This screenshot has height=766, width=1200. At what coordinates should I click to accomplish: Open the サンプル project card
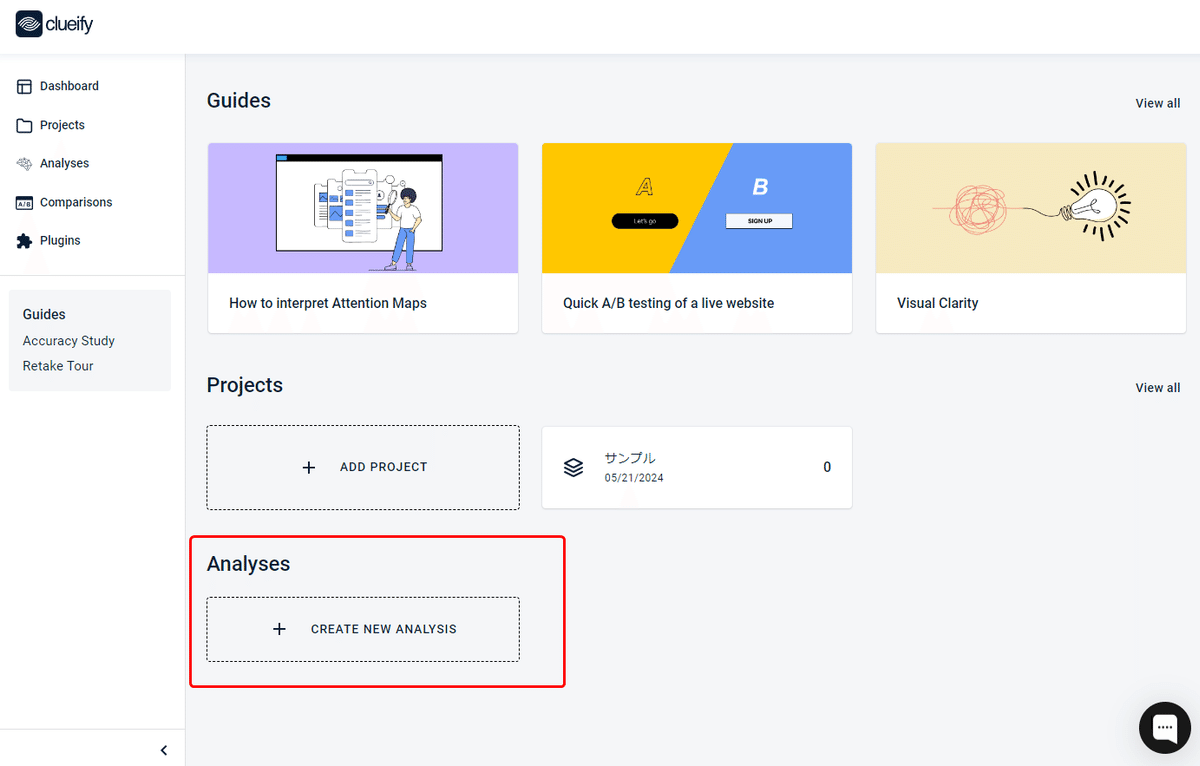point(697,467)
